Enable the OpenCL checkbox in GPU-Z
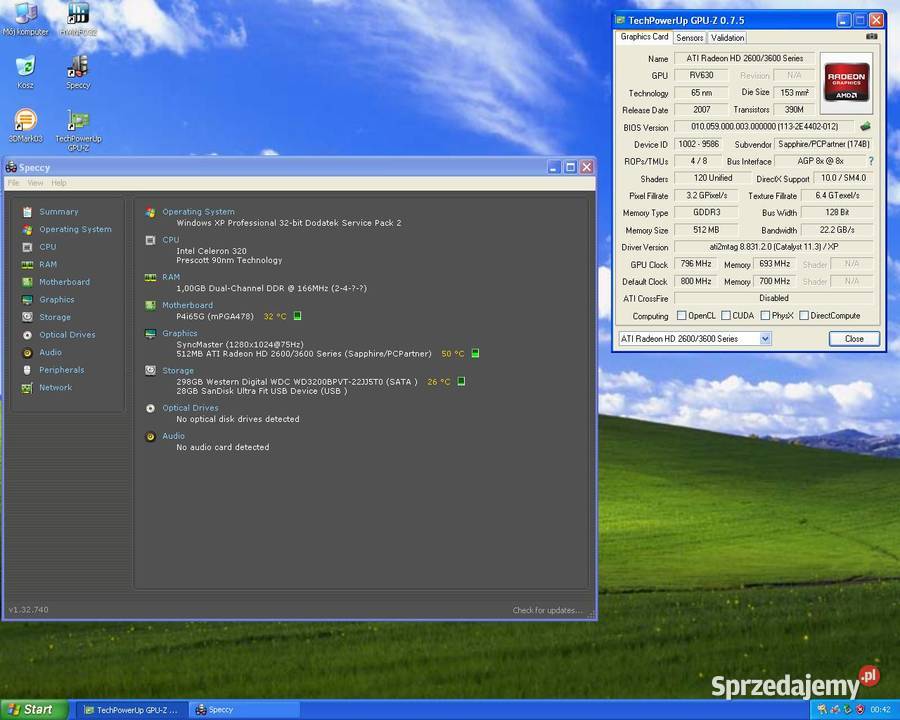900x720 pixels. point(681,315)
